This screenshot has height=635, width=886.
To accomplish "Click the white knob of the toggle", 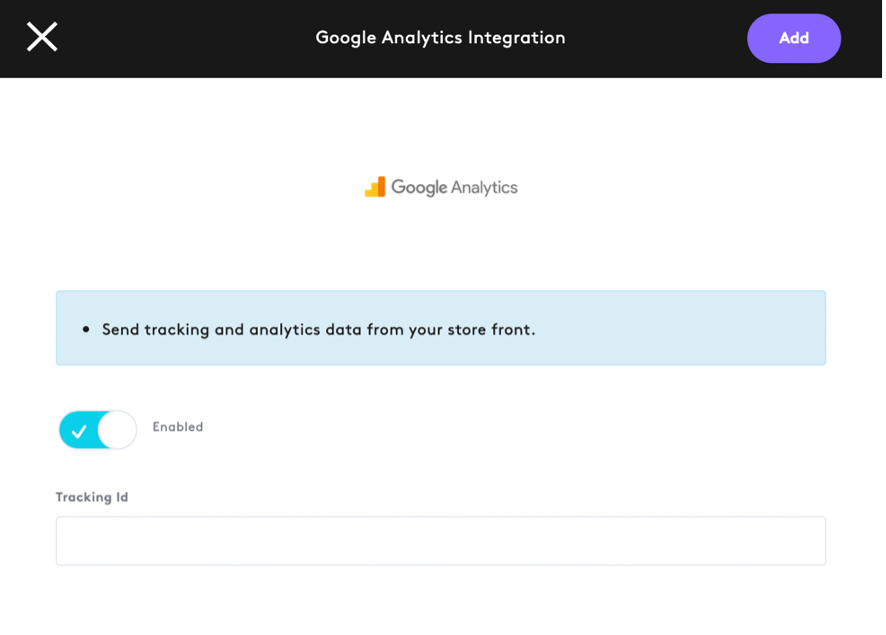I will point(117,430).
